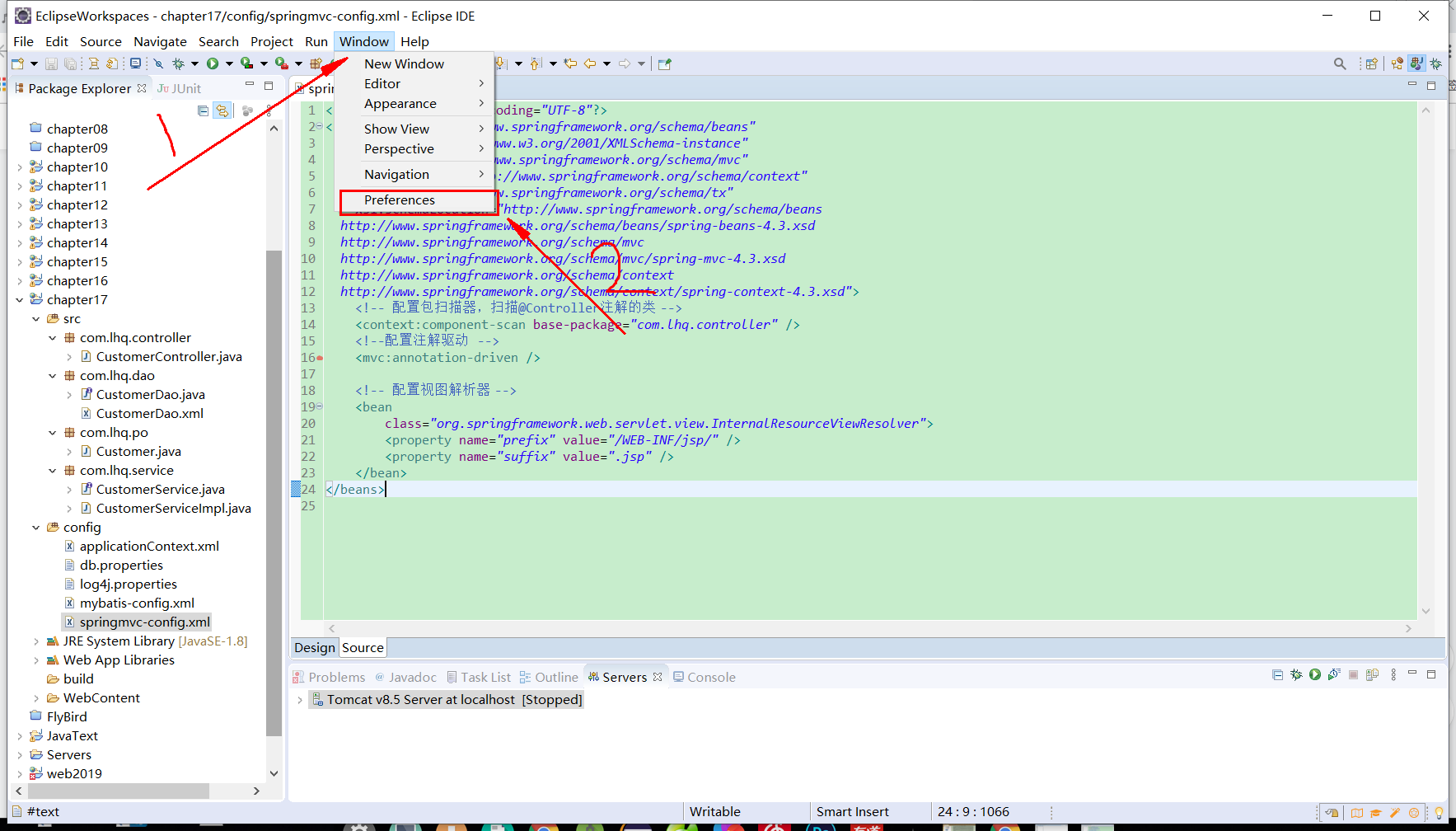
Task: Click the light bulb tip icon in status bar
Action: 1439,812
